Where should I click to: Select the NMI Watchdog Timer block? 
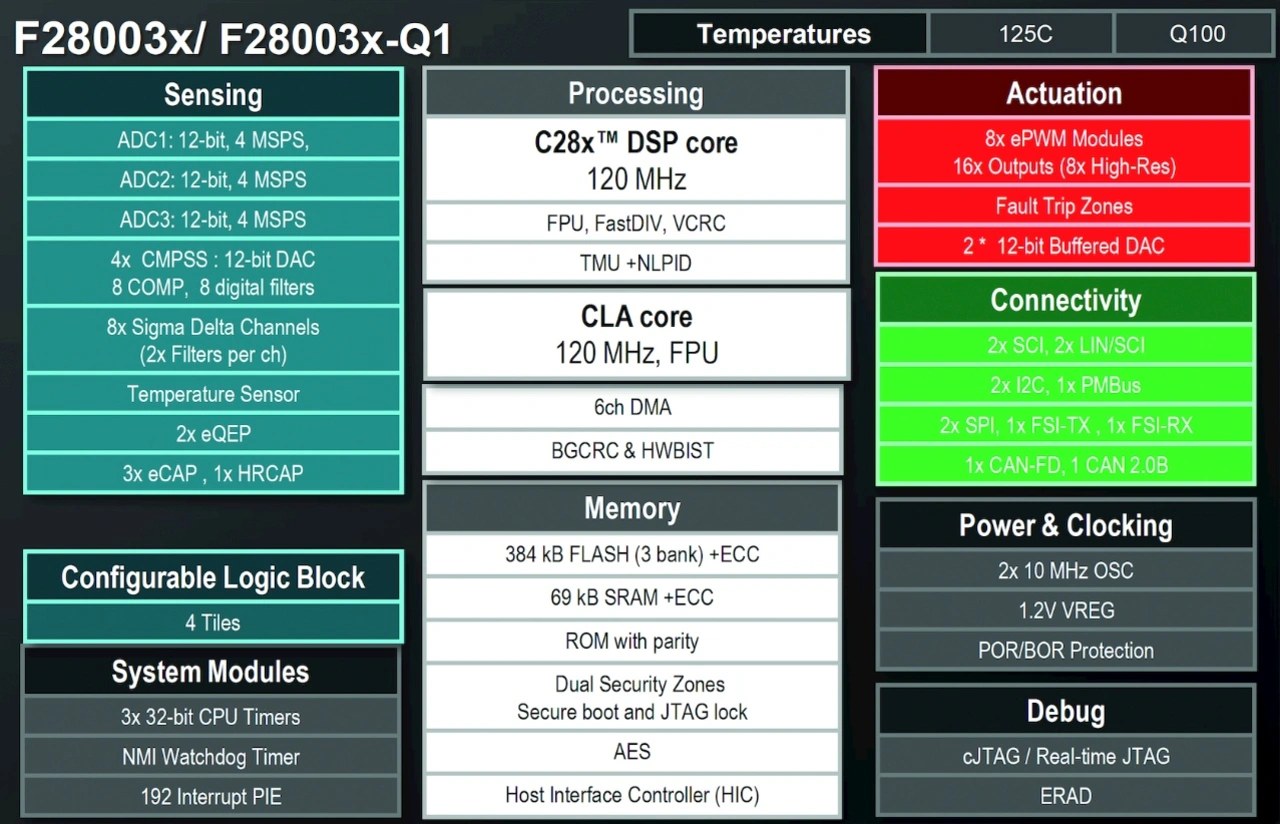pos(211,757)
